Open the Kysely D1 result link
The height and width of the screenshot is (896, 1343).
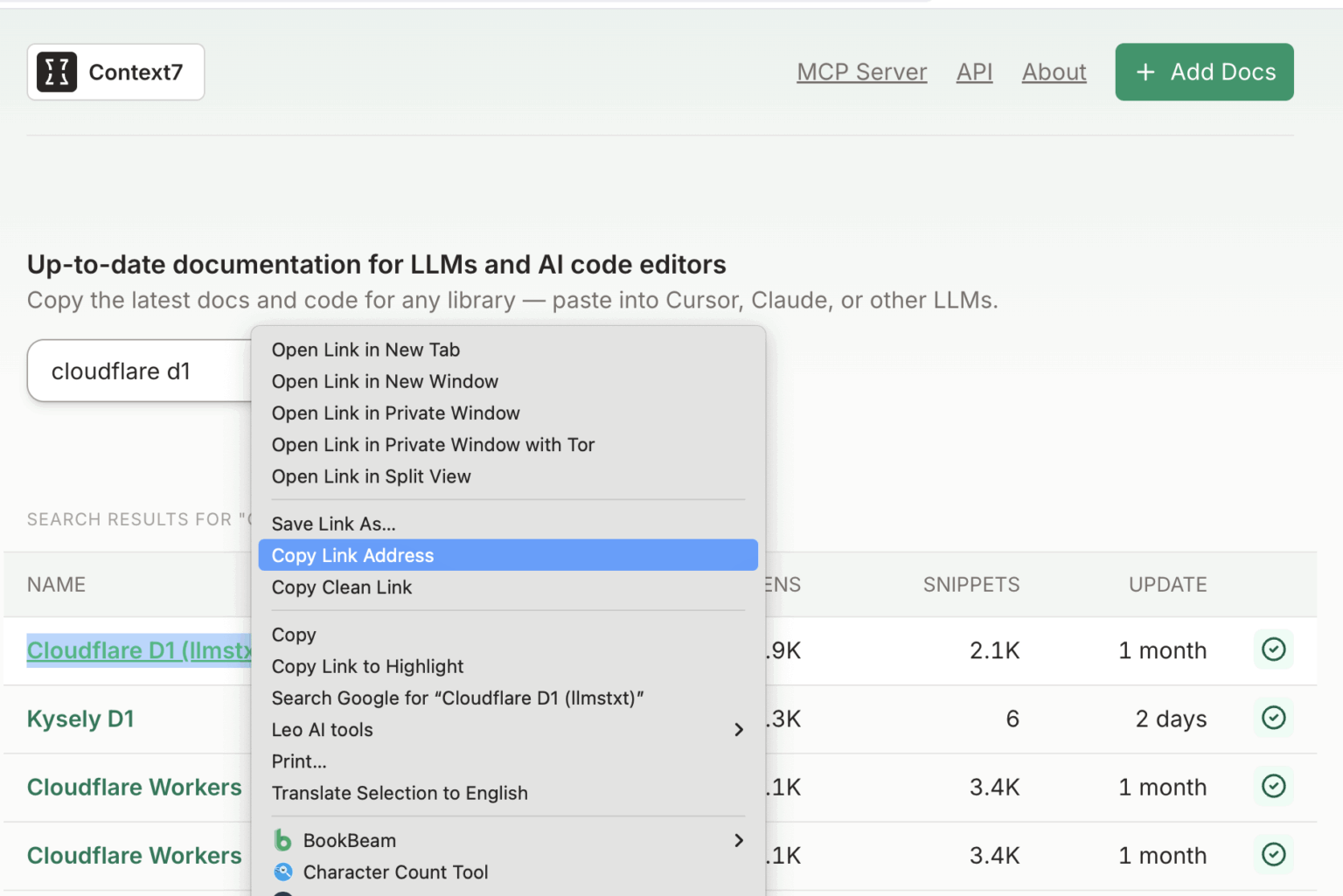(x=80, y=719)
